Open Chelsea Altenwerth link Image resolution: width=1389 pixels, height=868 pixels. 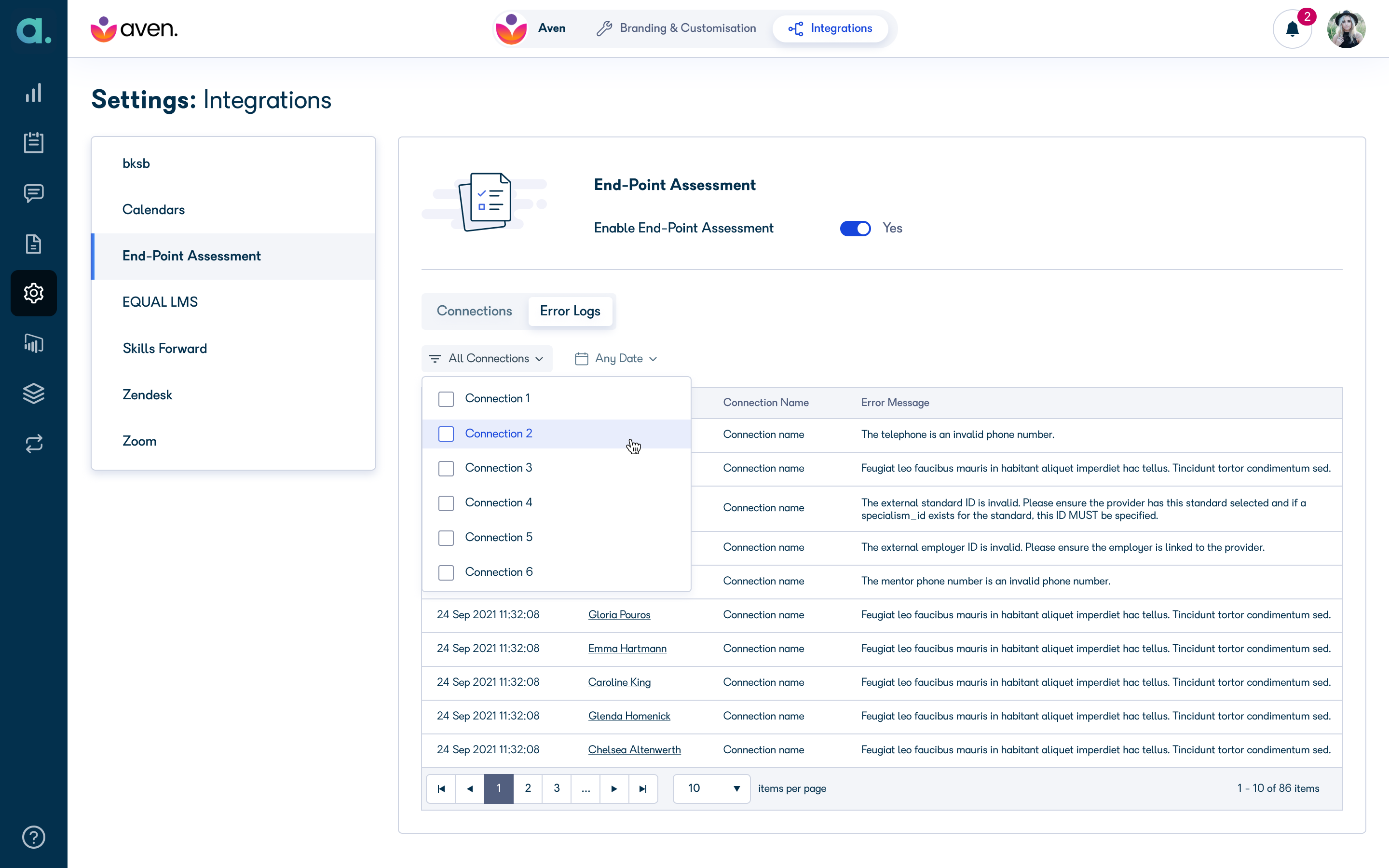pos(634,750)
